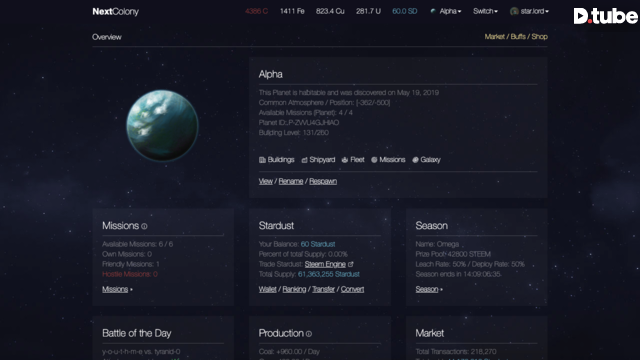This screenshot has width=640, height=360.
Task: Open the Season link
Action: [427, 289]
